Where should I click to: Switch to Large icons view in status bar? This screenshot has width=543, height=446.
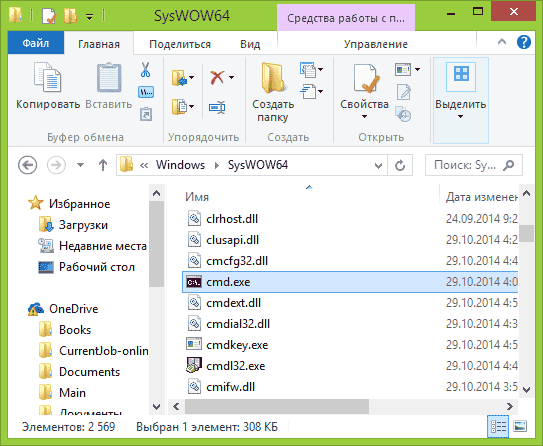tap(520, 427)
